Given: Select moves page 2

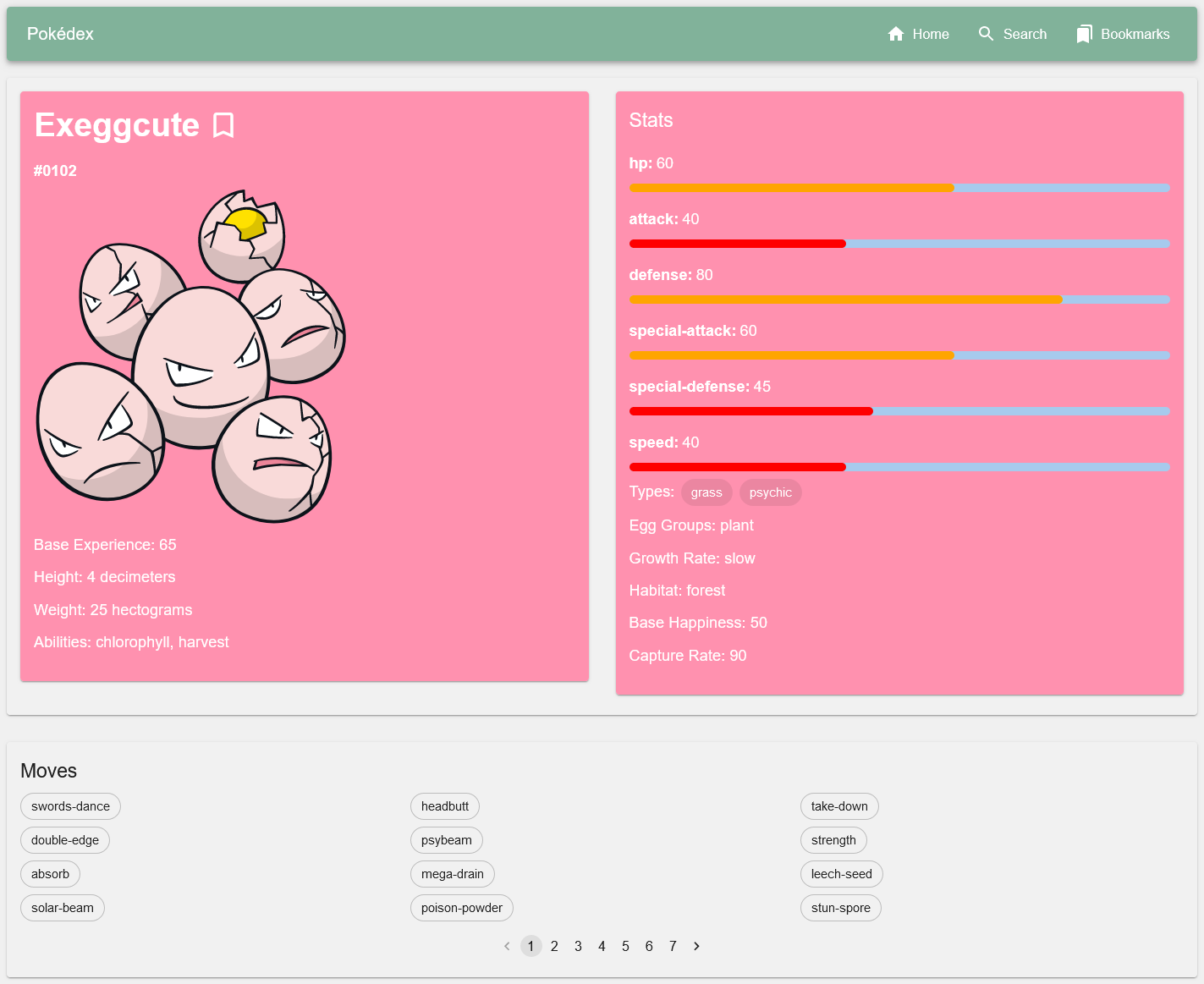Looking at the screenshot, I should 554,946.
